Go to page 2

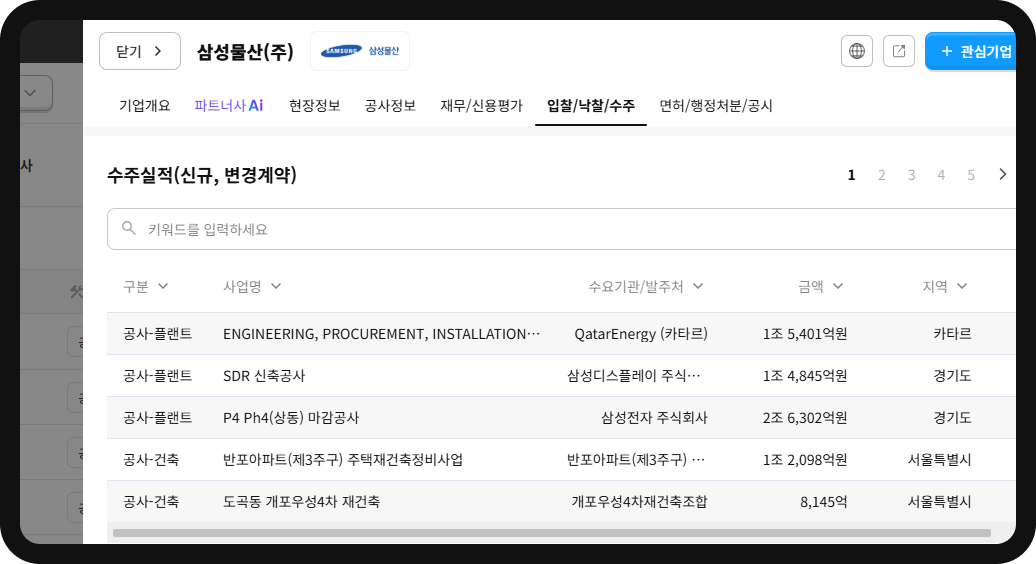pyautogui.click(x=881, y=175)
